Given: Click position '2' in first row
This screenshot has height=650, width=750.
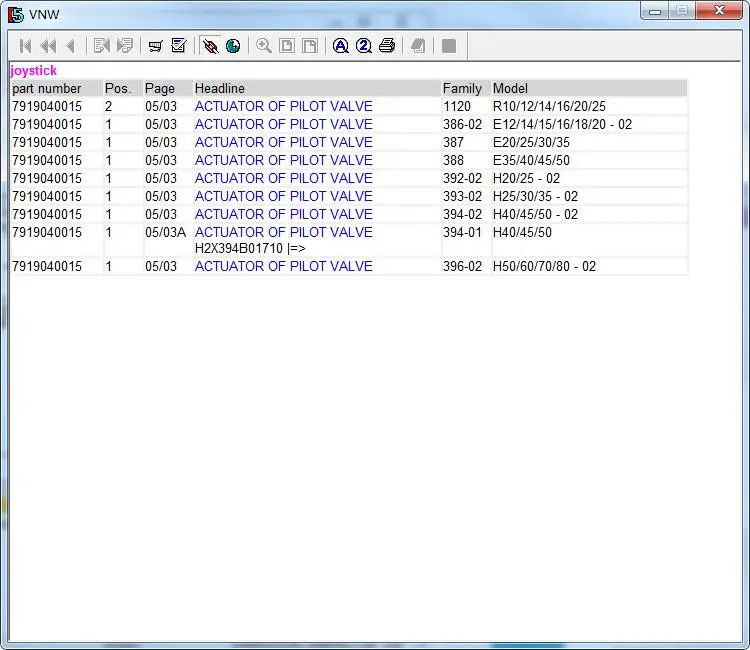Looking at the screenshot, I should click(x=108, y=106).
